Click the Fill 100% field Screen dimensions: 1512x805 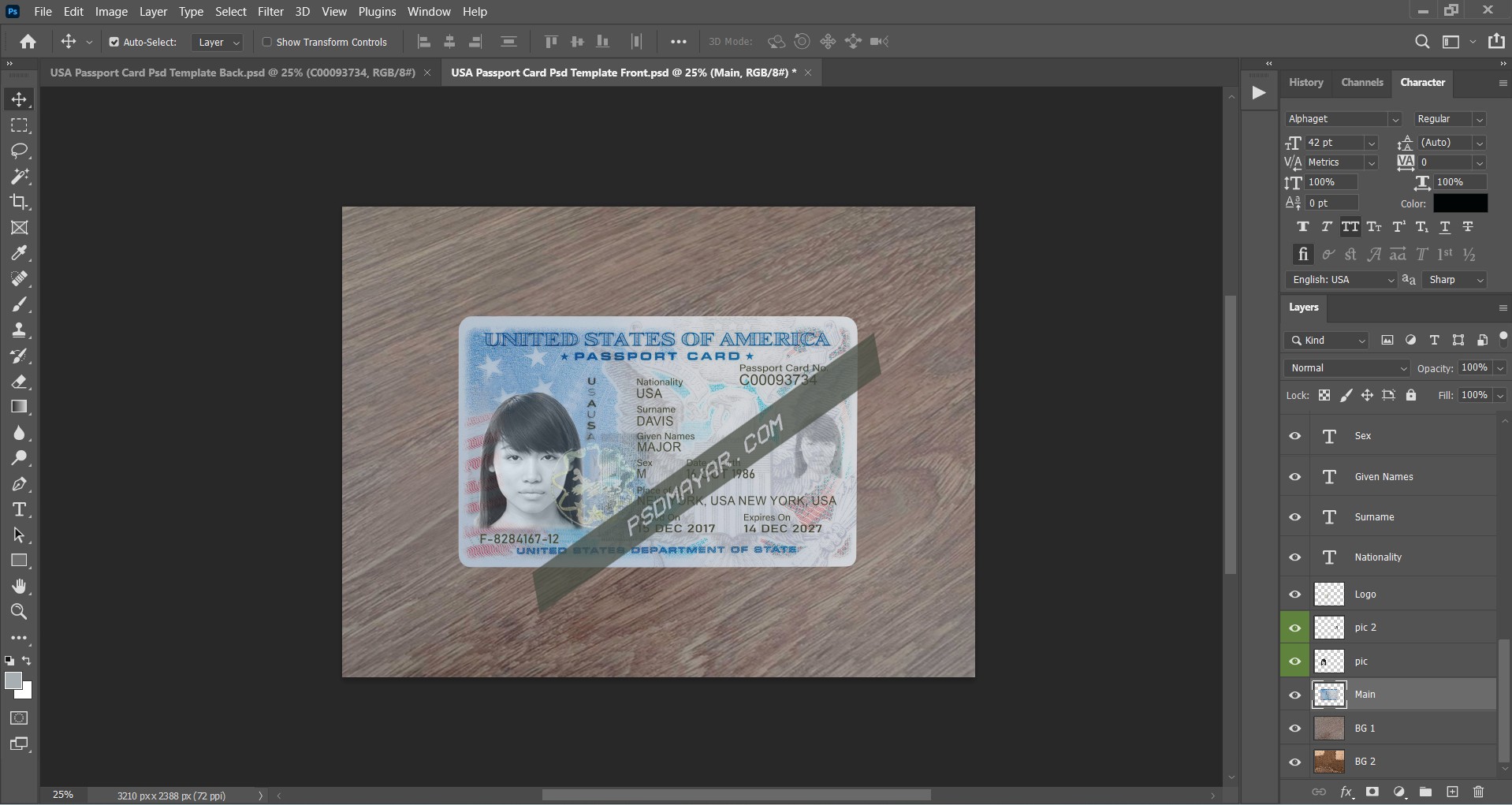[x=1474, y=396]
